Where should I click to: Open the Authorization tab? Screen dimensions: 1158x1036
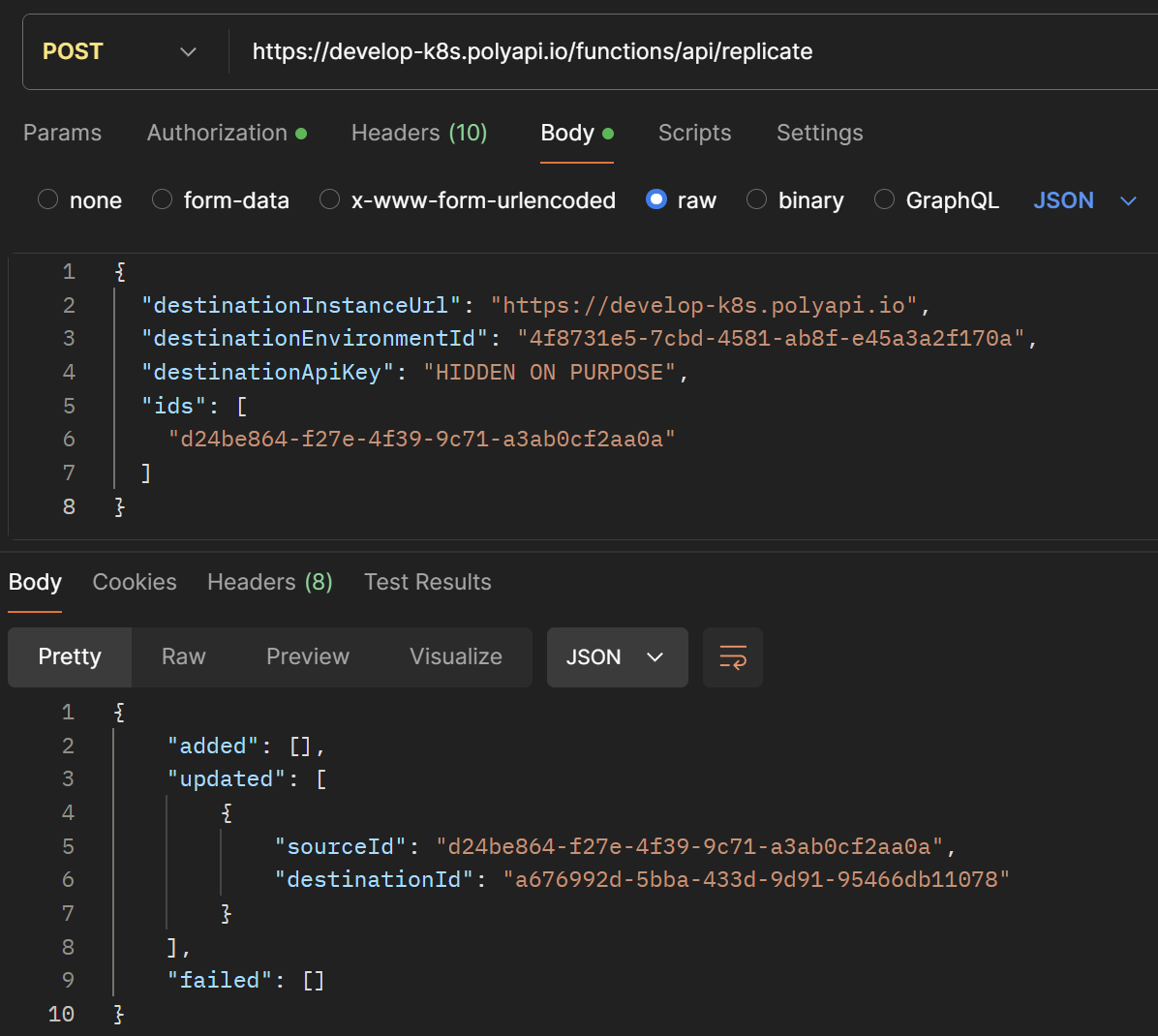click(227, 133)
